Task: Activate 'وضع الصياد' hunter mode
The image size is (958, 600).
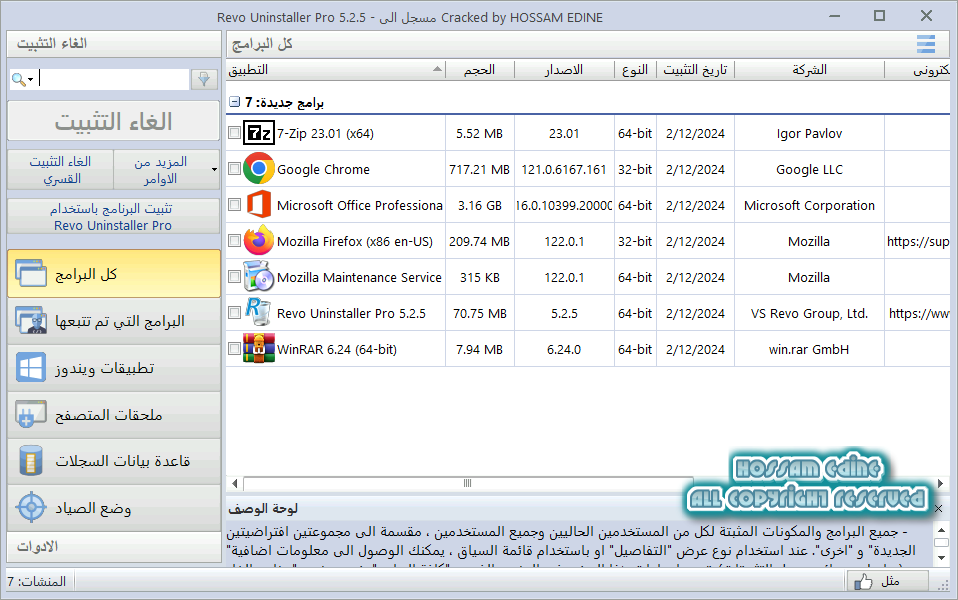Action: pyautogui.click(x=114, y=508)
